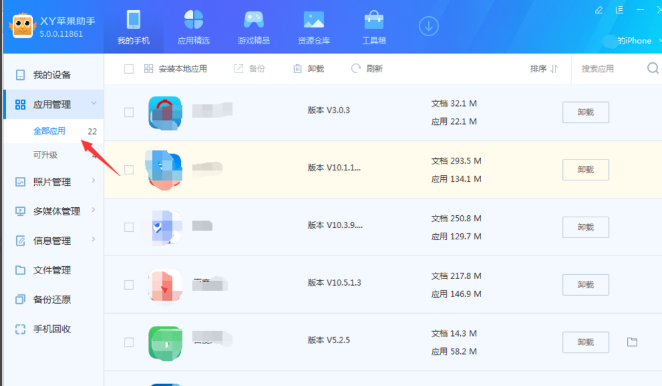Click the 手机回收 frame icon

click(20, 329)
